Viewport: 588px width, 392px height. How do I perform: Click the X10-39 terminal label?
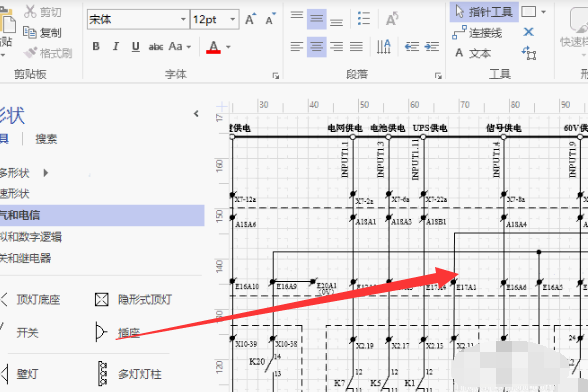[246, 344]
